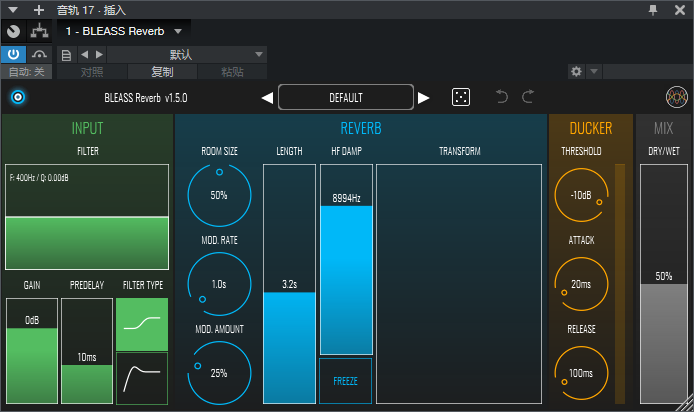Adjust the GAIN 0dB slider
694x412 pixels.
point(32,350)
